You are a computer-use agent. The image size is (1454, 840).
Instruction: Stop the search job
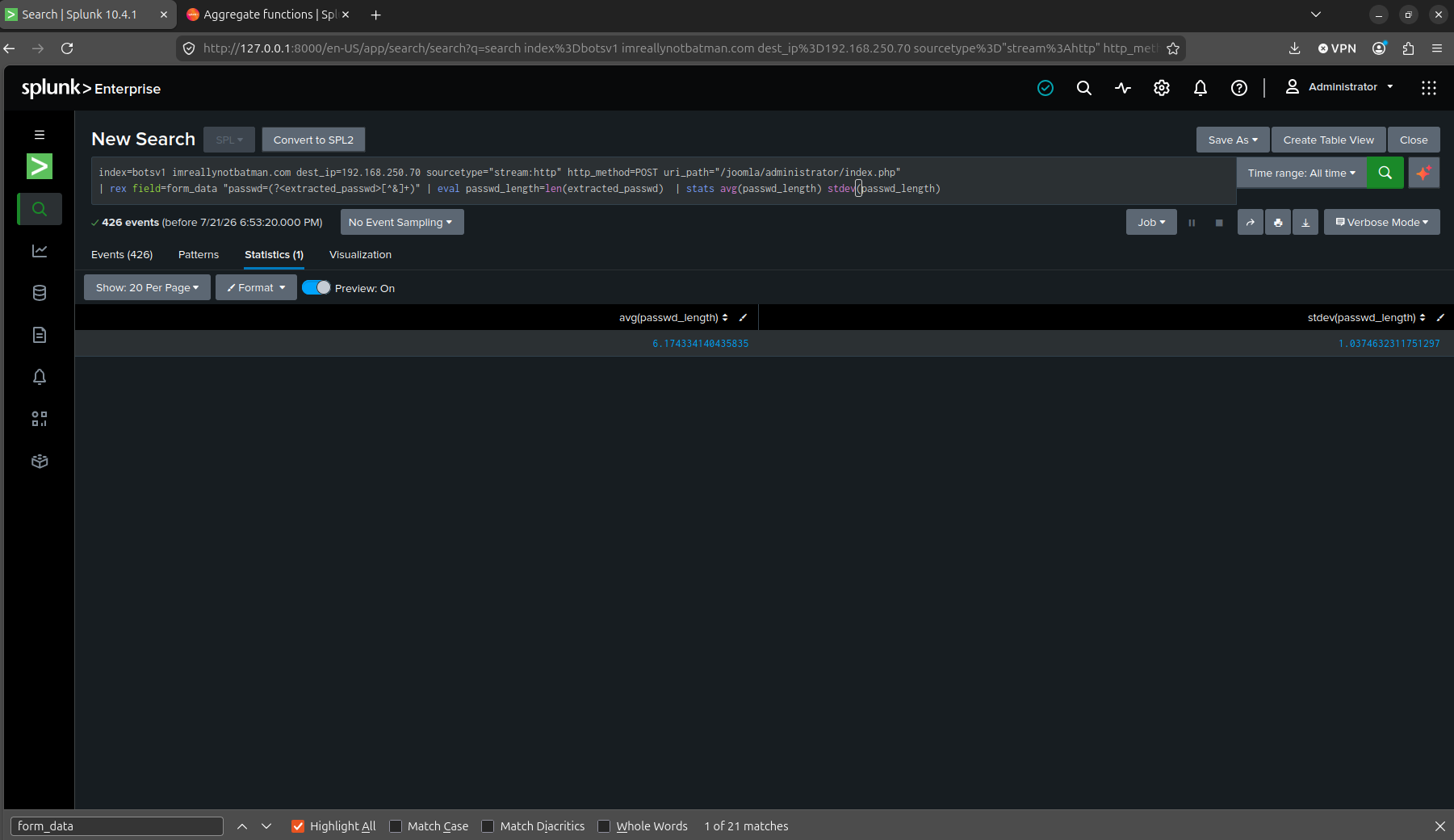[x=1219, y=223]
